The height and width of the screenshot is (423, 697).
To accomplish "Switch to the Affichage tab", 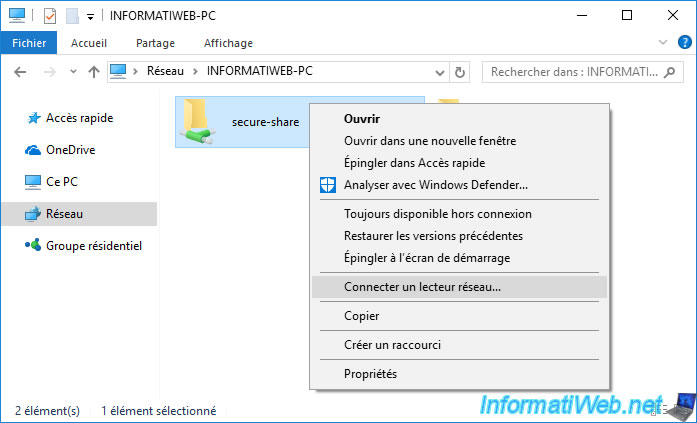I will point(228,43).
